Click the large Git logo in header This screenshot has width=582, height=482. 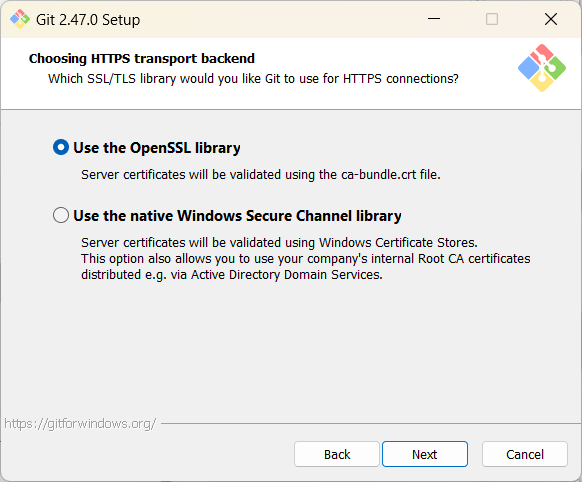pos(542,68)
